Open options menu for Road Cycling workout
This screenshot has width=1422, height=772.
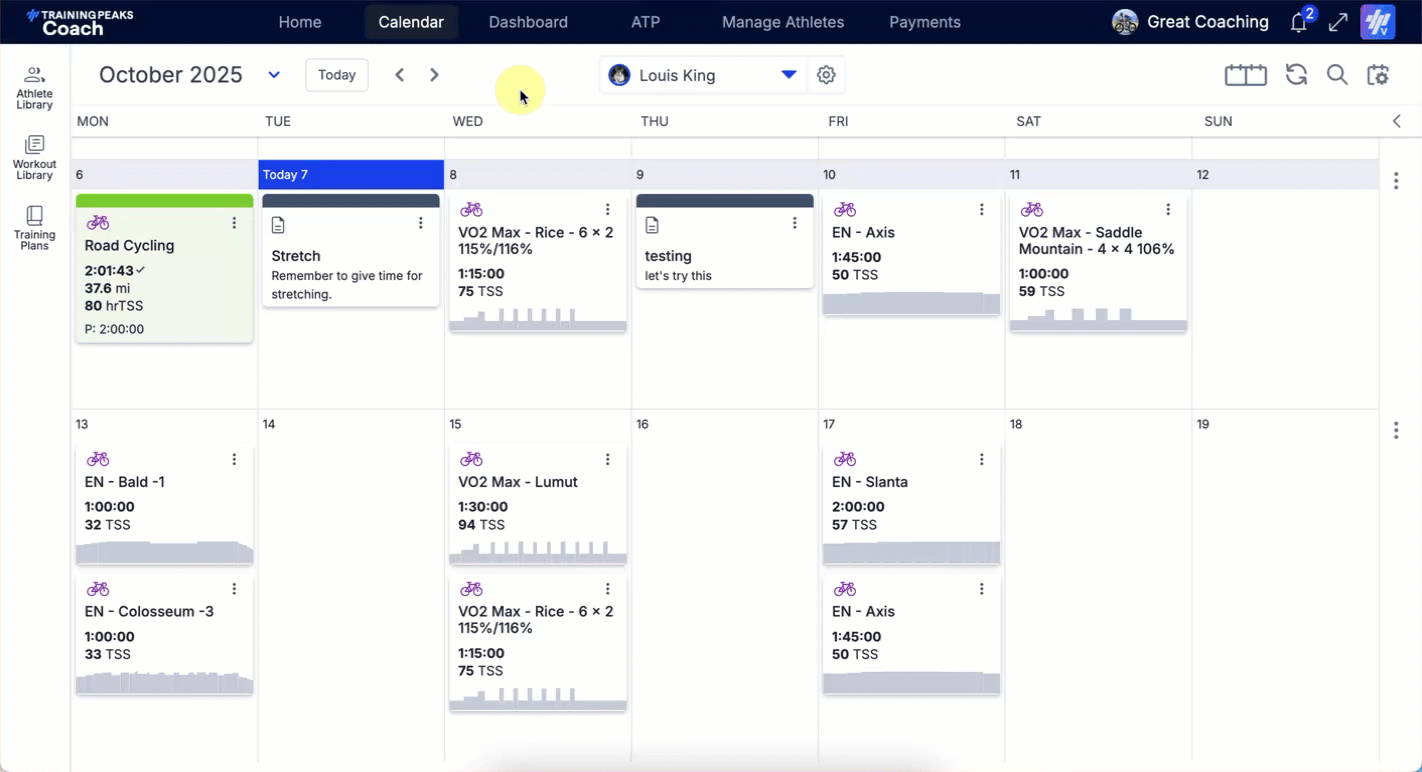pos(234,223)
